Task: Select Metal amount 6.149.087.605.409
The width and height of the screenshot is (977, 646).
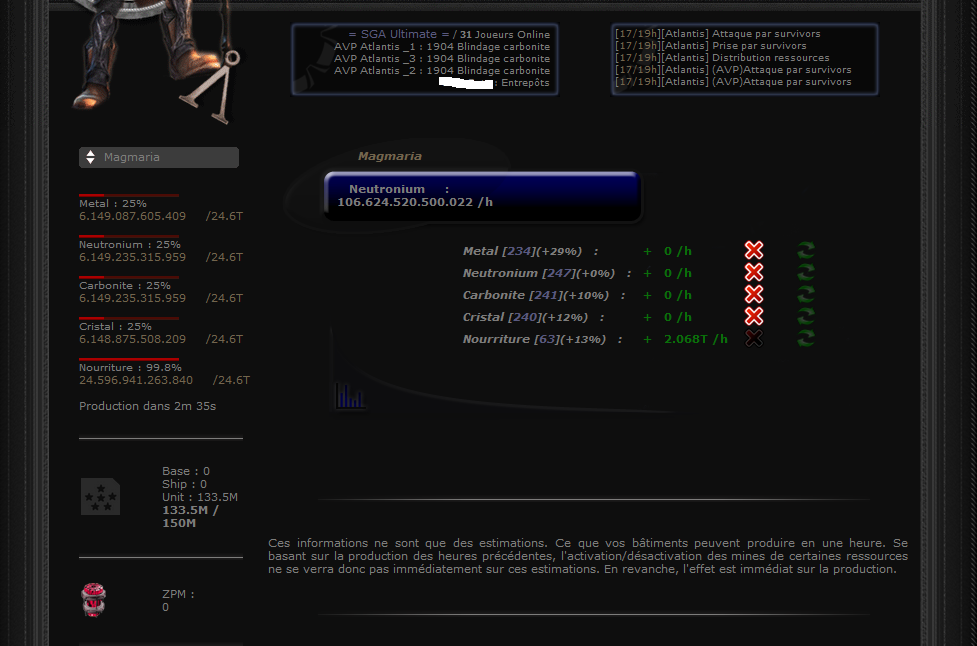Action: click(x=133, y=216)
